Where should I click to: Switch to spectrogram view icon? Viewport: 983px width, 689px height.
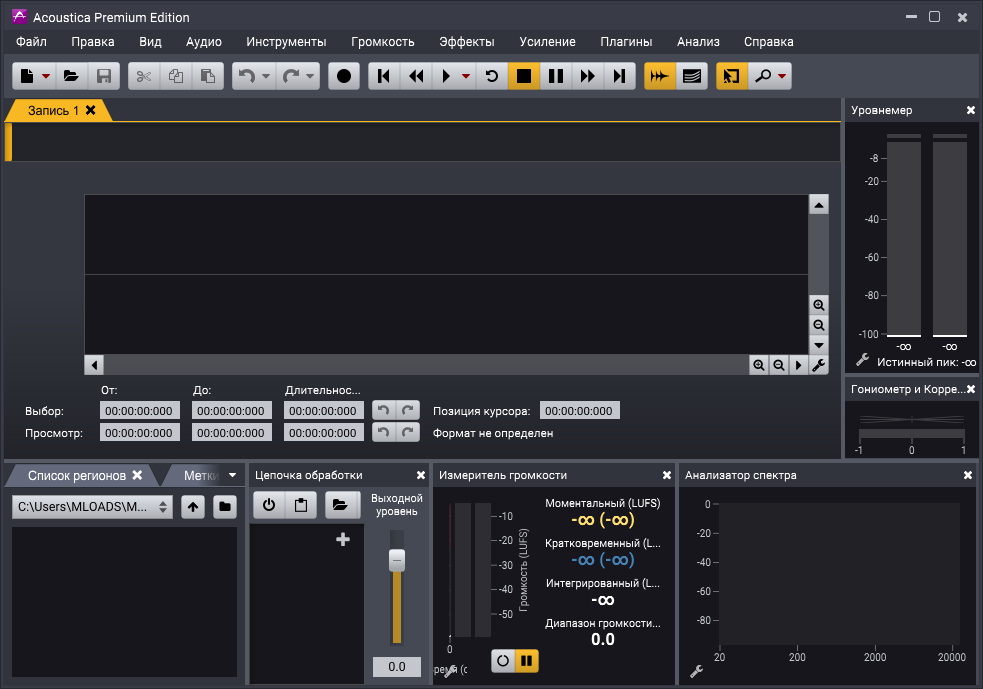(691, 76)
